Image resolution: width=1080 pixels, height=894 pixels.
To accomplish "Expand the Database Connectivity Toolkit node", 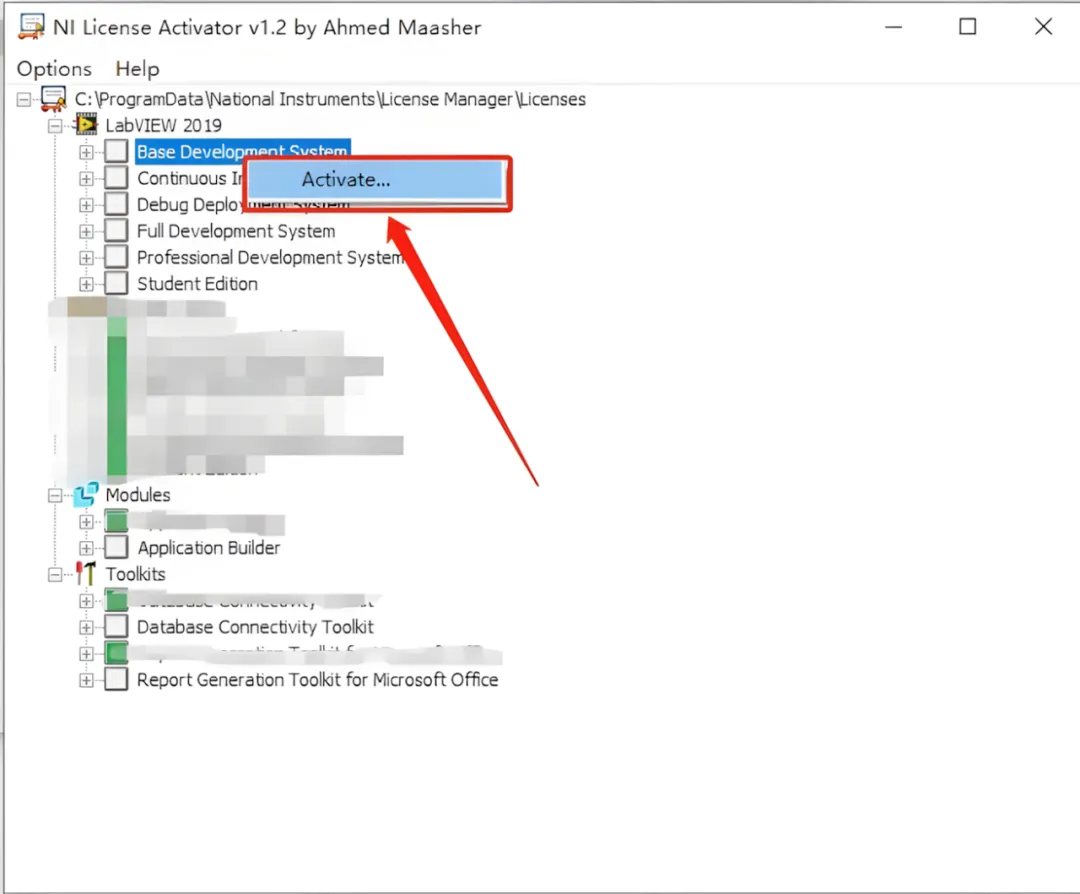I will point(86,627).
